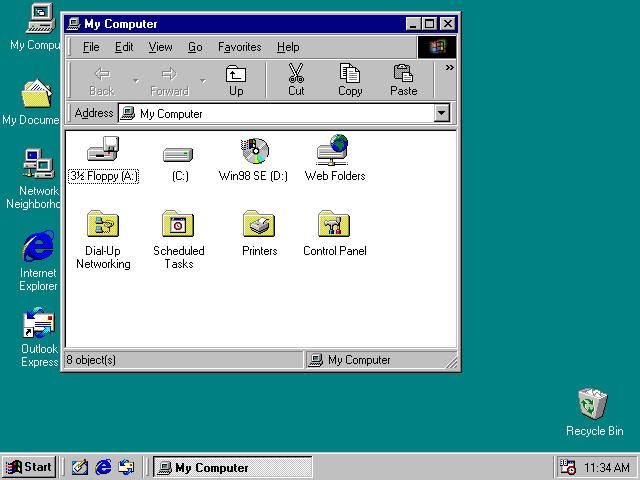This screenshot has height=480, width=640.
Task: Click the 11:34 AM taskbar clock
Action: [607, 467]
